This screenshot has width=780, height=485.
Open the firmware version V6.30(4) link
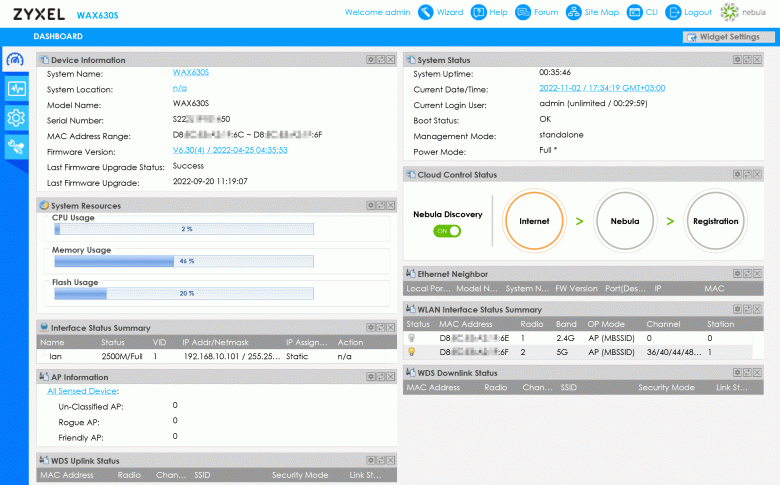click(x=230, y=150)
